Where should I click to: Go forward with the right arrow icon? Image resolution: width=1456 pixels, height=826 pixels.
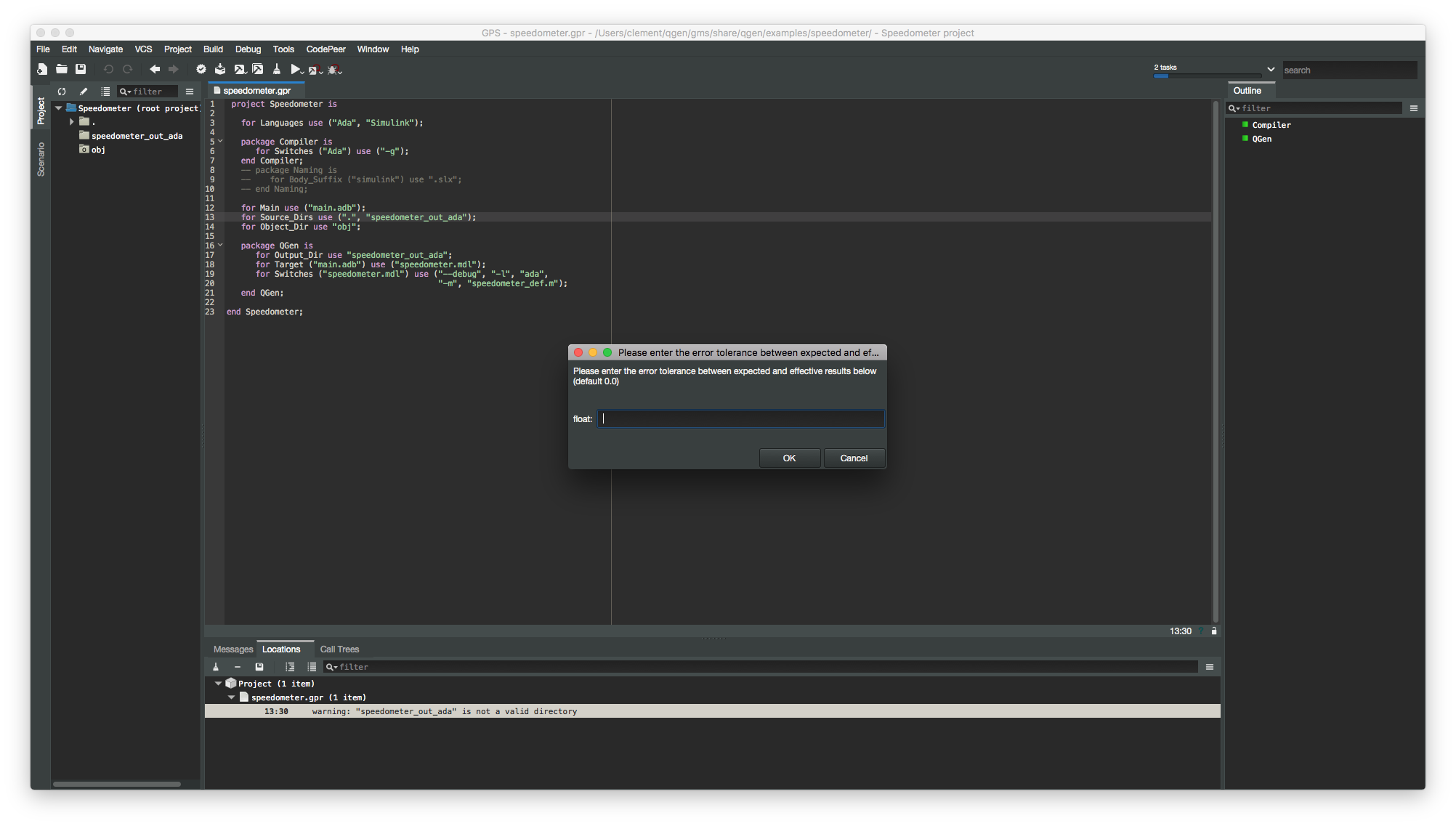point(173,69)
